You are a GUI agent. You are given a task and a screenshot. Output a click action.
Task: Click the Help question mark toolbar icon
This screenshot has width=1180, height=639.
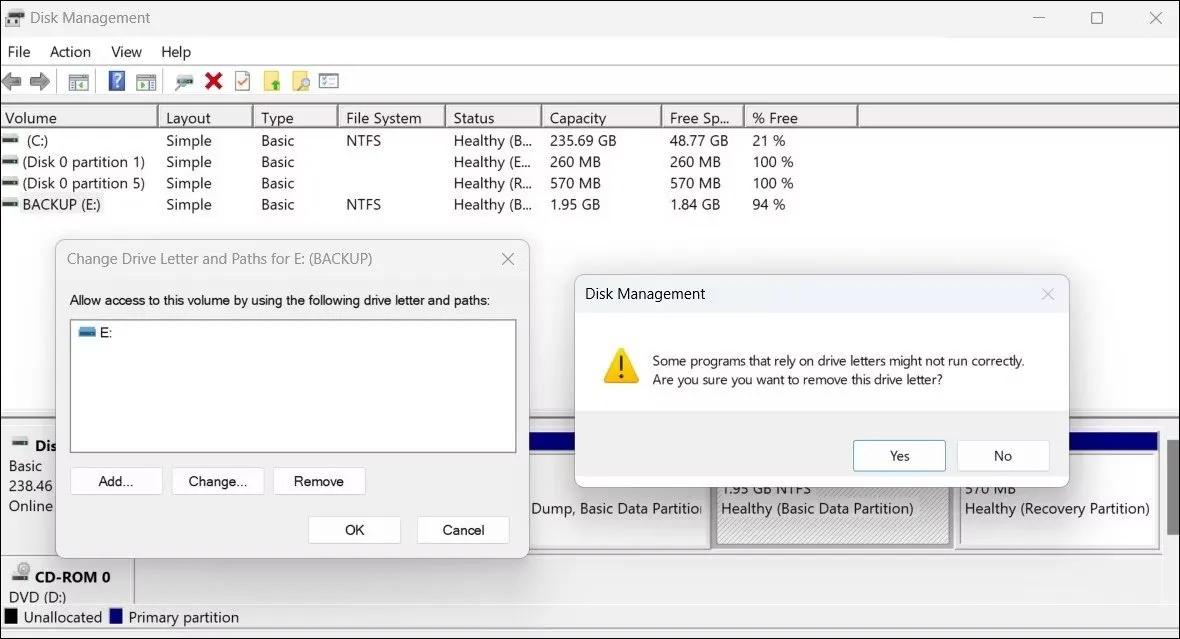pos(117,82)
